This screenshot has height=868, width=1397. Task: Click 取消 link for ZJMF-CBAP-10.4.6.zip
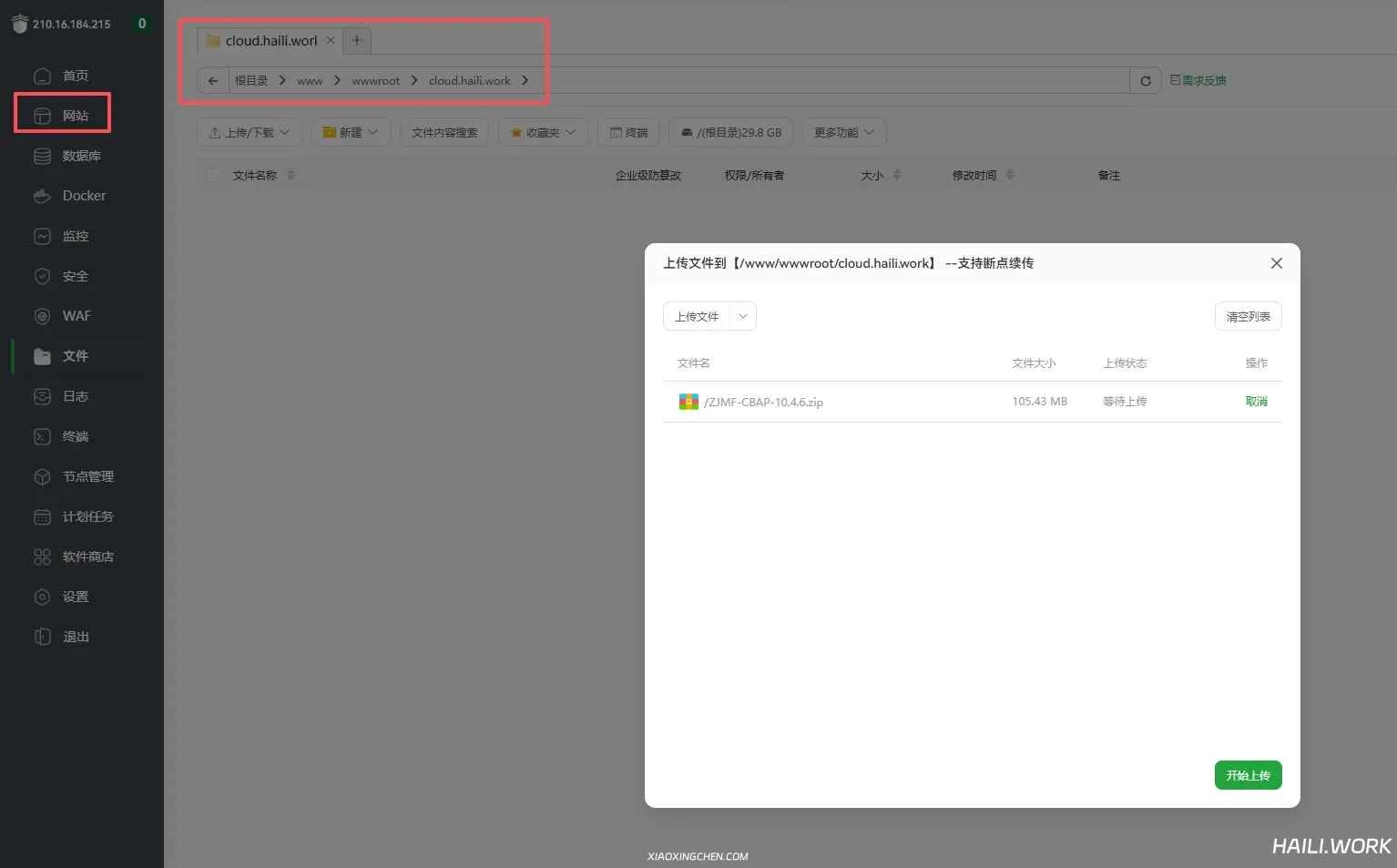click(1256, 402)
